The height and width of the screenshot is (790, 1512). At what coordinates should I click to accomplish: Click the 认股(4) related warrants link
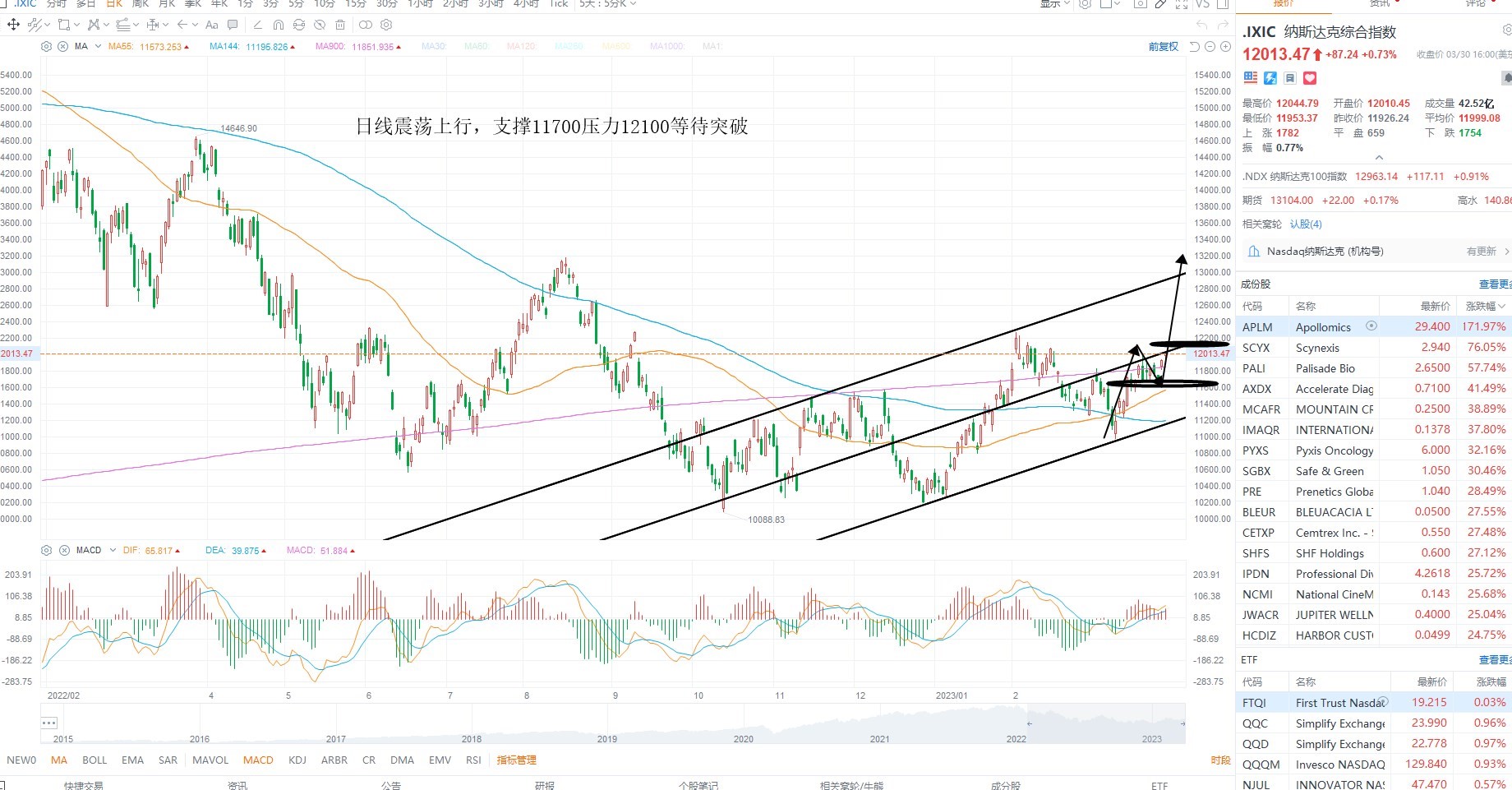[1306, 224]
